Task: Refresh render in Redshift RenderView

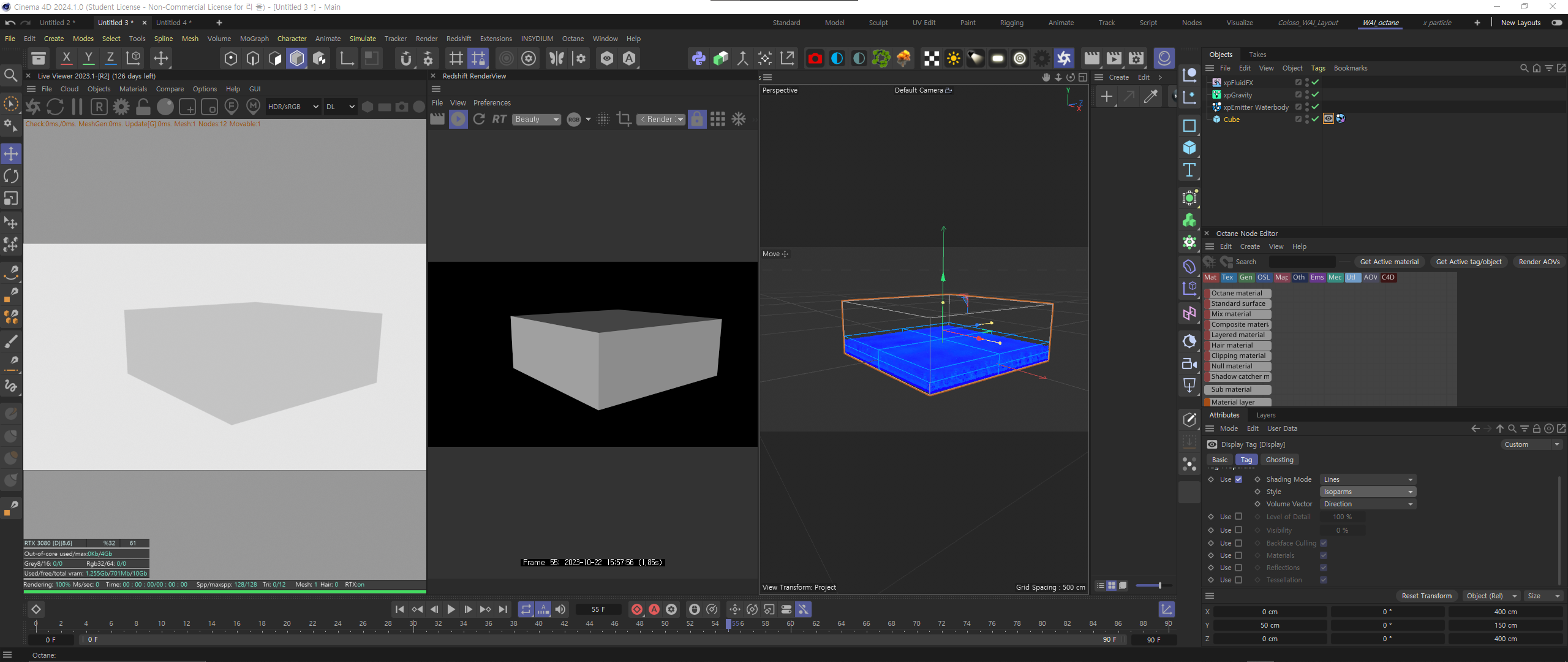Action: [x=479, y=119]
